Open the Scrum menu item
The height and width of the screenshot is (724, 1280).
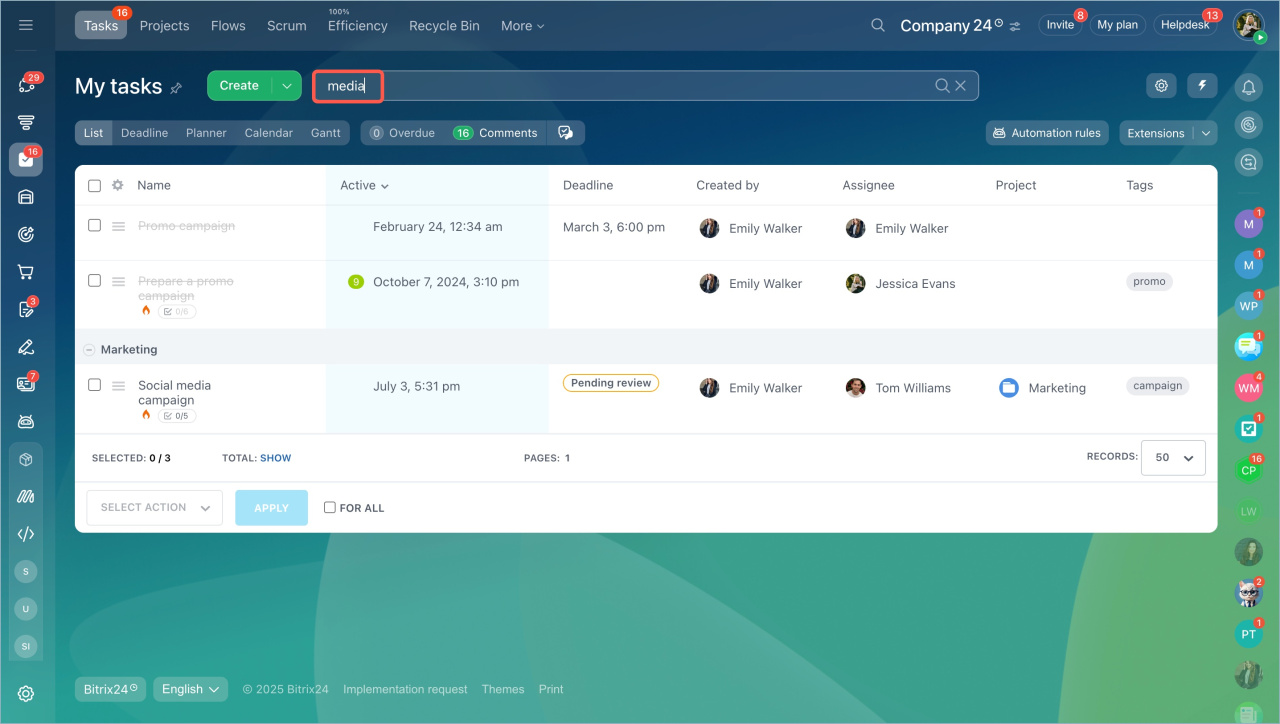286,26
